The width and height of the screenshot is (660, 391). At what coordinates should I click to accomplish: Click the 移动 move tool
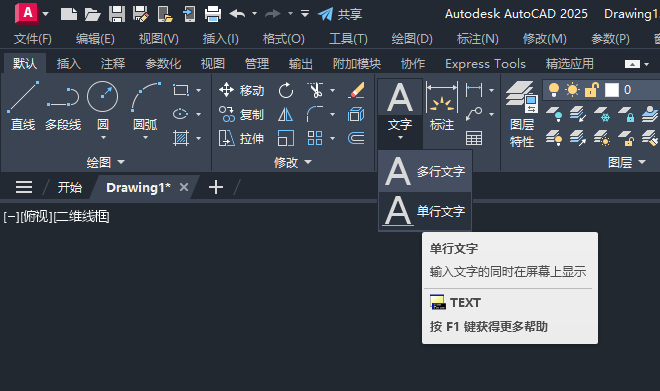pos(242,90)
